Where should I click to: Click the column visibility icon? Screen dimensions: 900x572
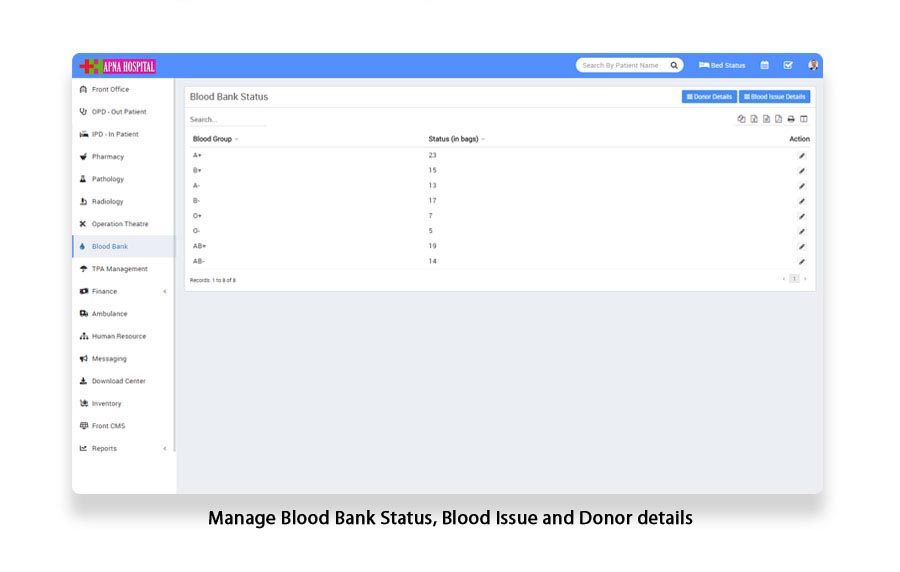[804, 119]
